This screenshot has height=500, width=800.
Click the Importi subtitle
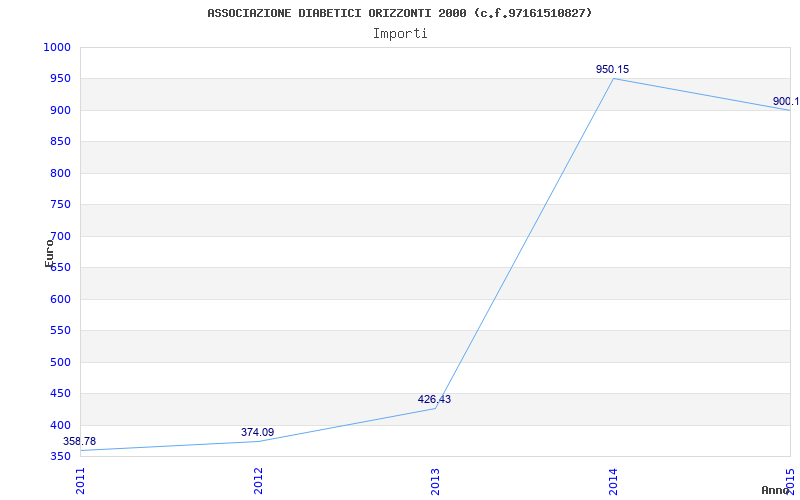click(400, 34)
